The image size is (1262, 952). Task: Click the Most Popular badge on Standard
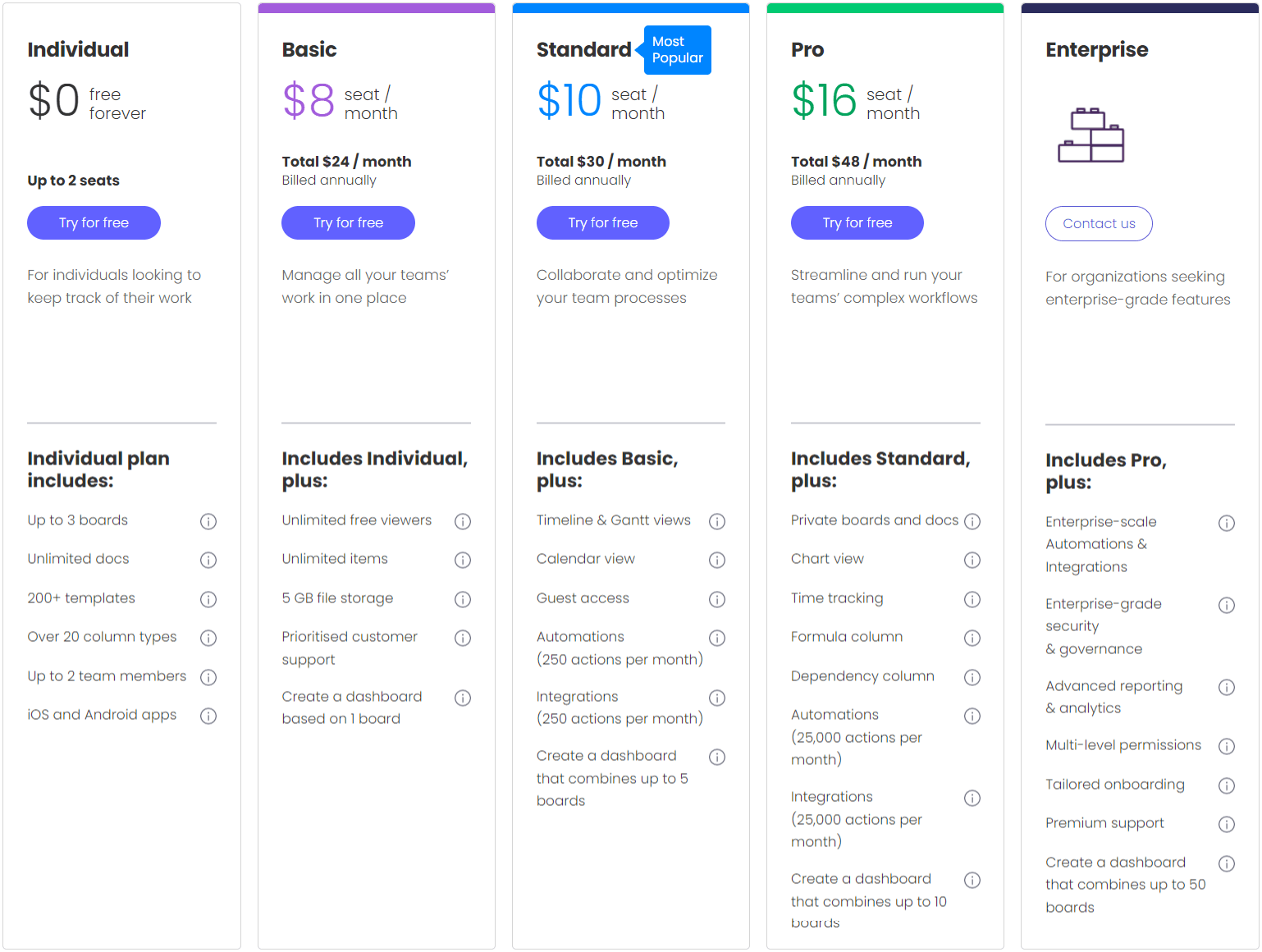(x=677, y=50)
